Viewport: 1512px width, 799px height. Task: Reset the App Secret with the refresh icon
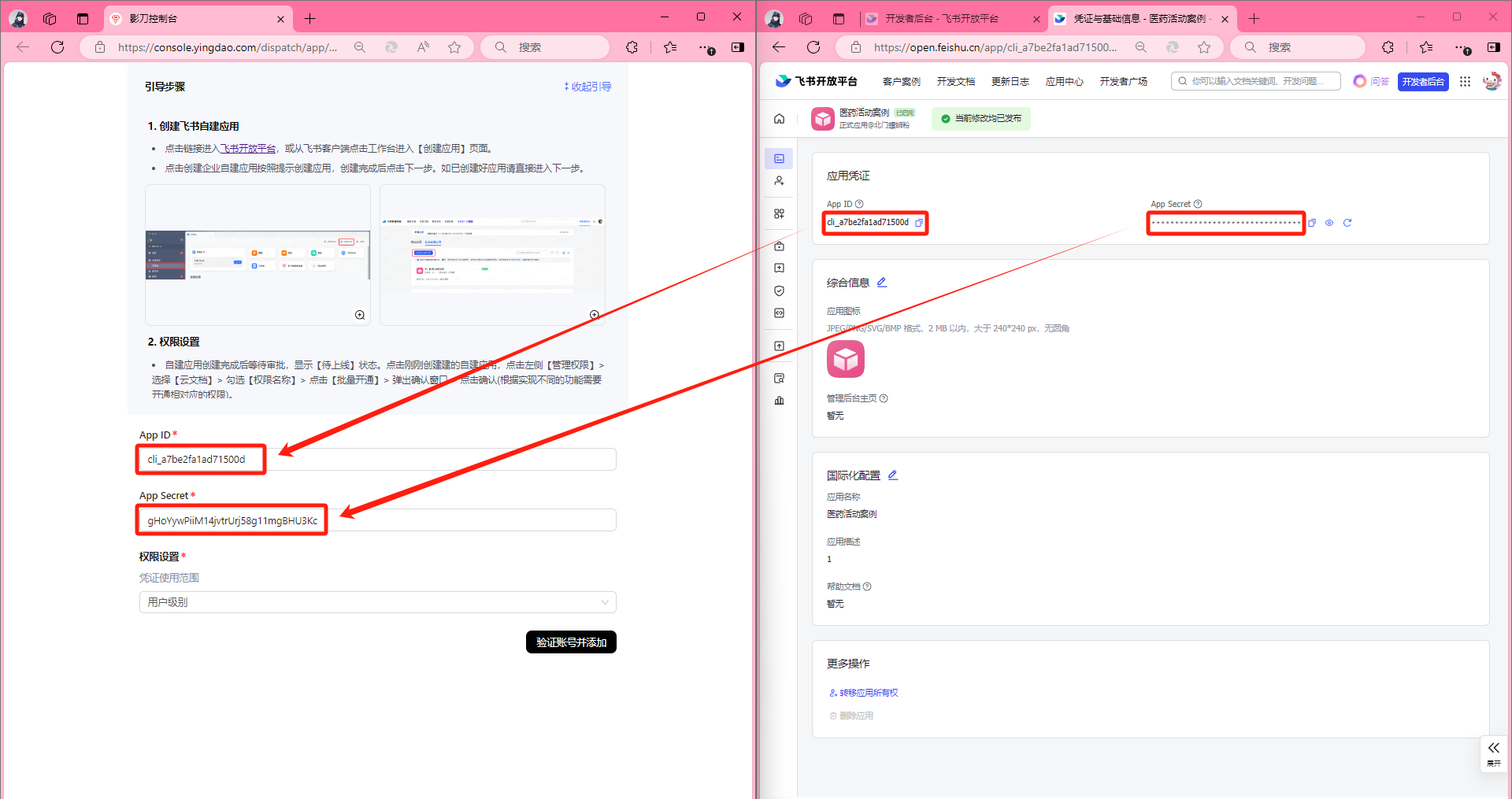pos(1347,223)
